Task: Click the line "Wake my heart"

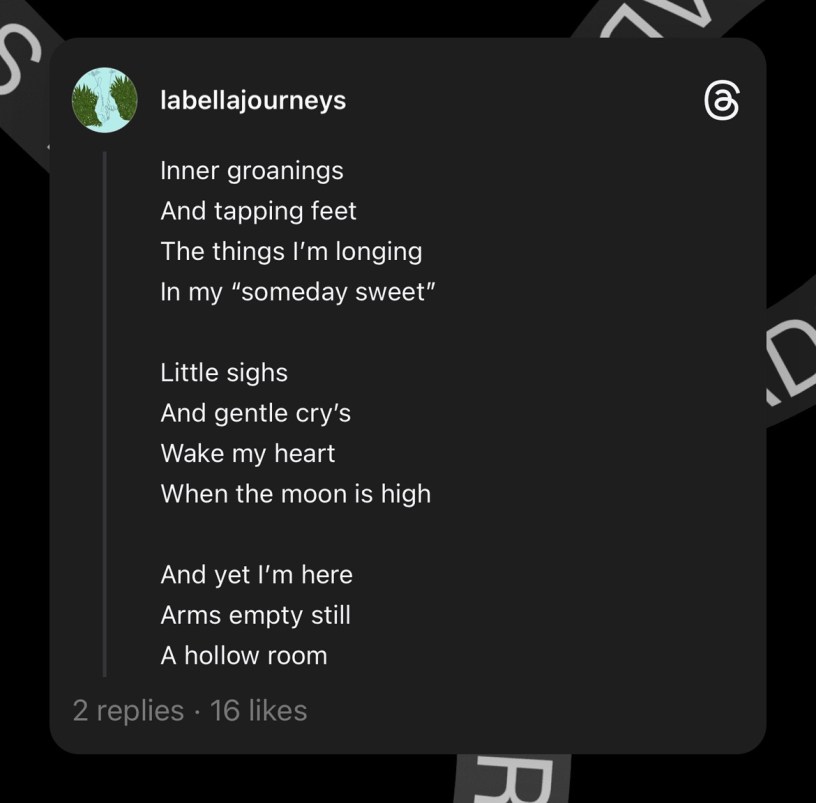Action: (x=247, y=453)
